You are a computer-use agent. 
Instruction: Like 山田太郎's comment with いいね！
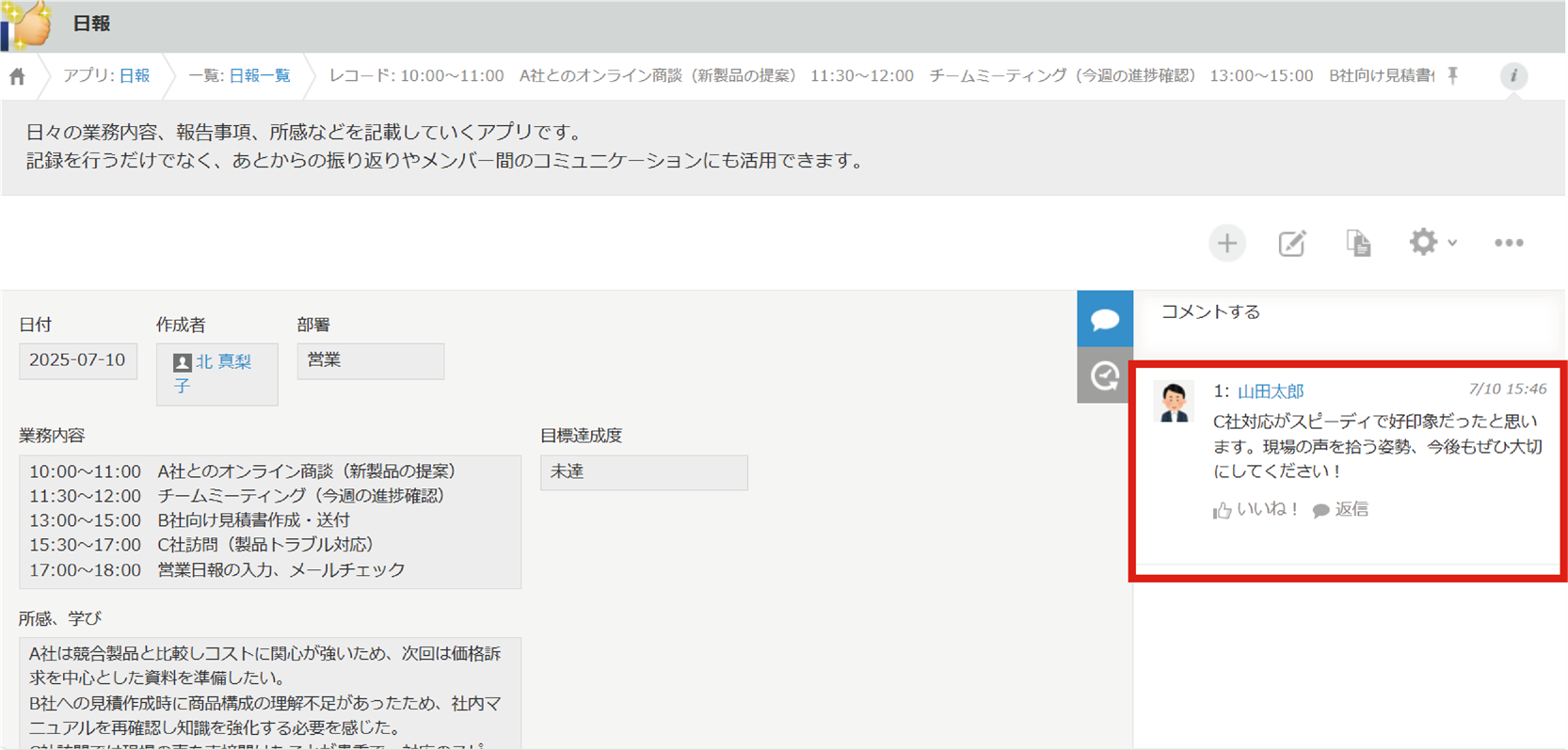[1256, 510]
